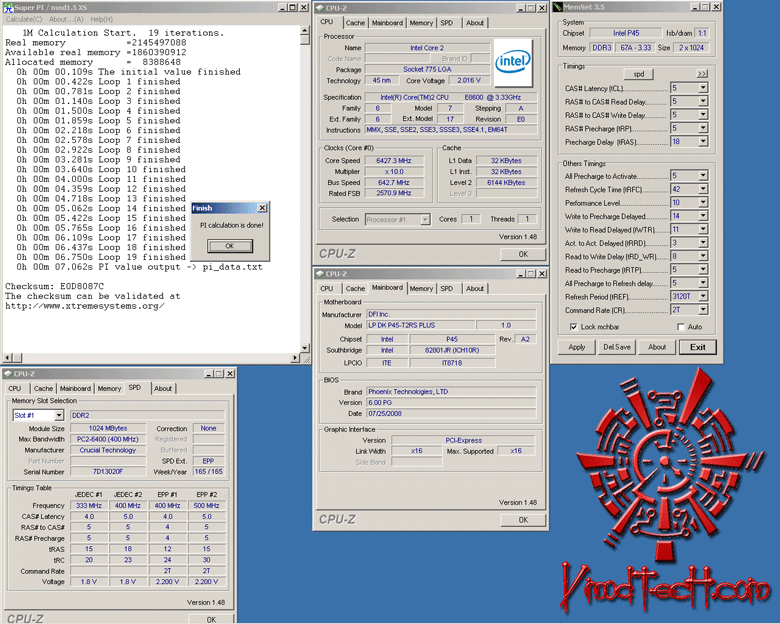Click the Core Voltage 2.016 V value

point(469,80)
